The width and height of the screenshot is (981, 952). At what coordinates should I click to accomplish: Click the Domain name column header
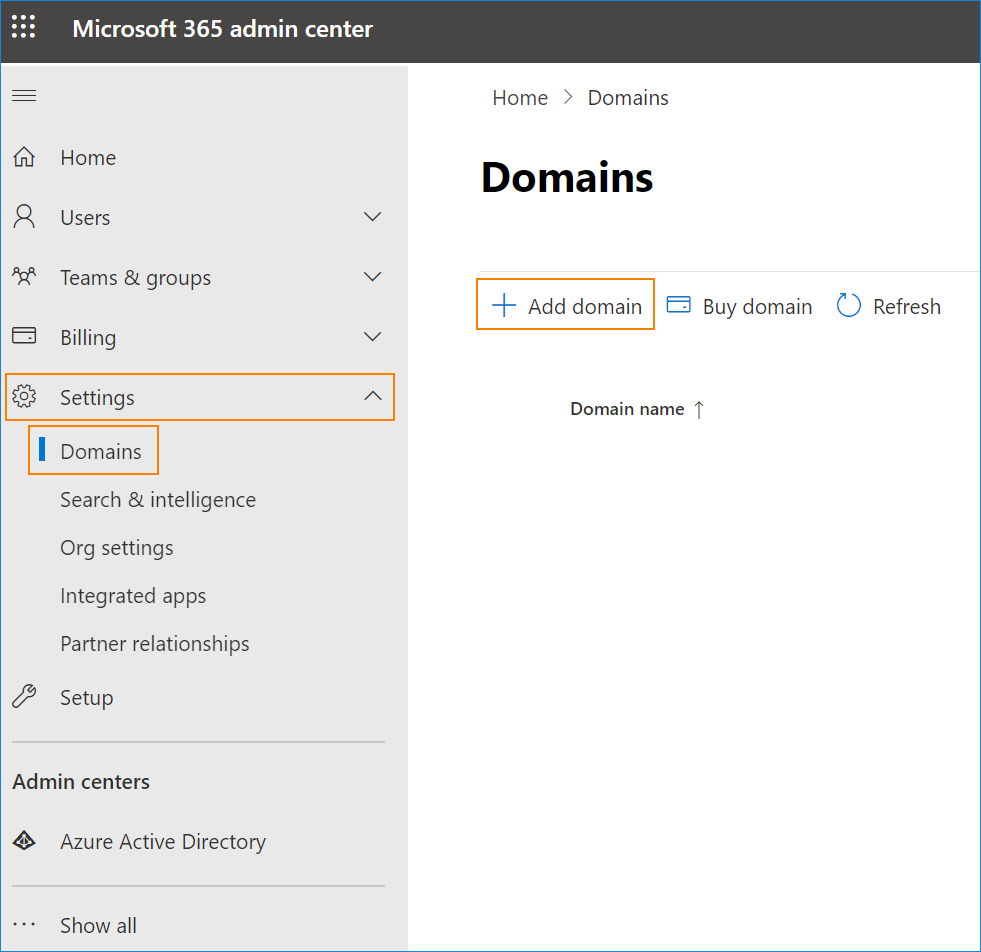point(627,409)
